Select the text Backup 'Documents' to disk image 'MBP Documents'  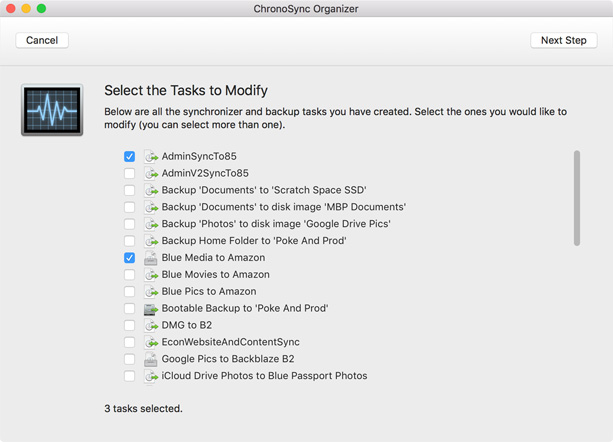point(284,207)
